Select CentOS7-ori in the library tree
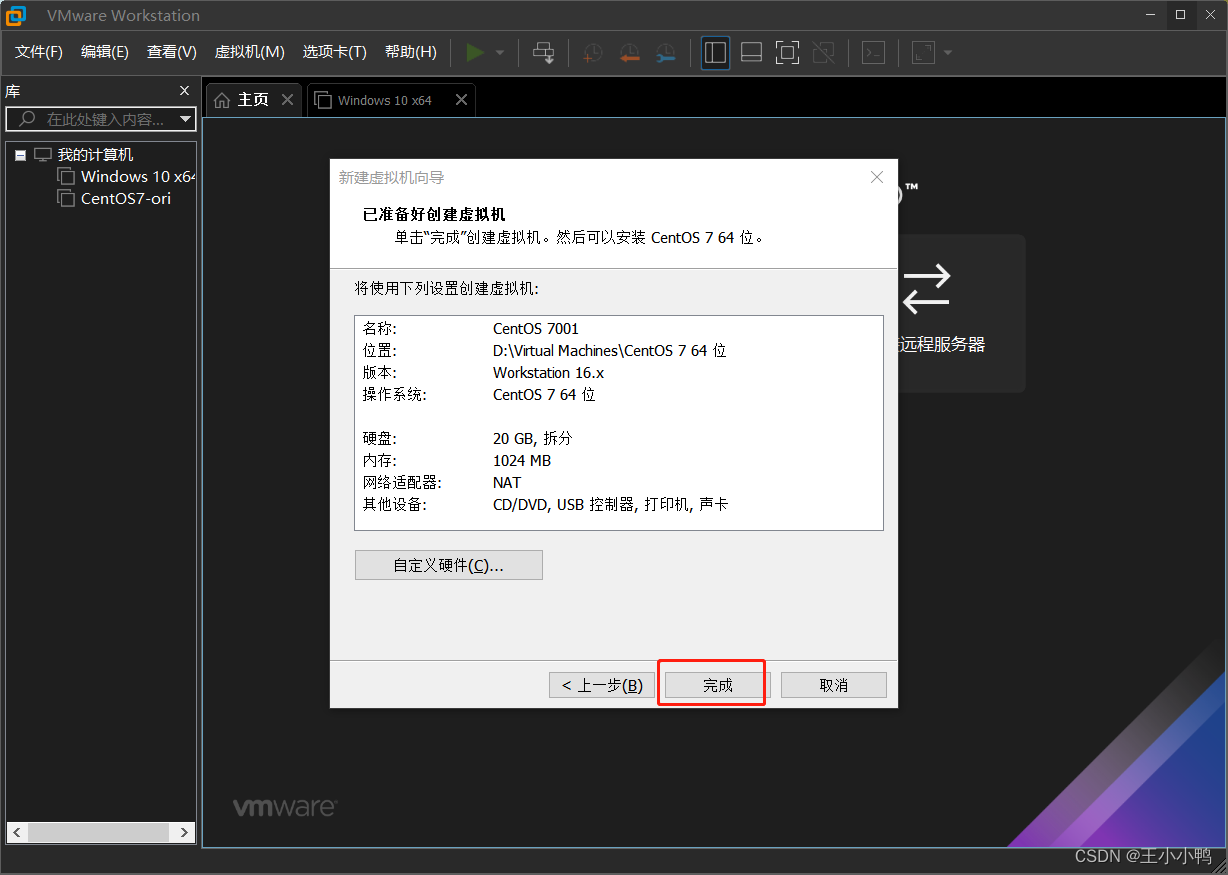 [x=126, y=198]
